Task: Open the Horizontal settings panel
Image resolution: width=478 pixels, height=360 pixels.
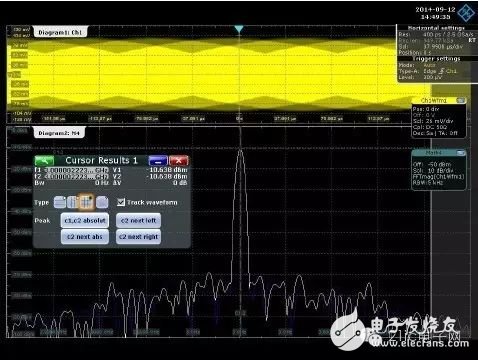Action: 437,28
